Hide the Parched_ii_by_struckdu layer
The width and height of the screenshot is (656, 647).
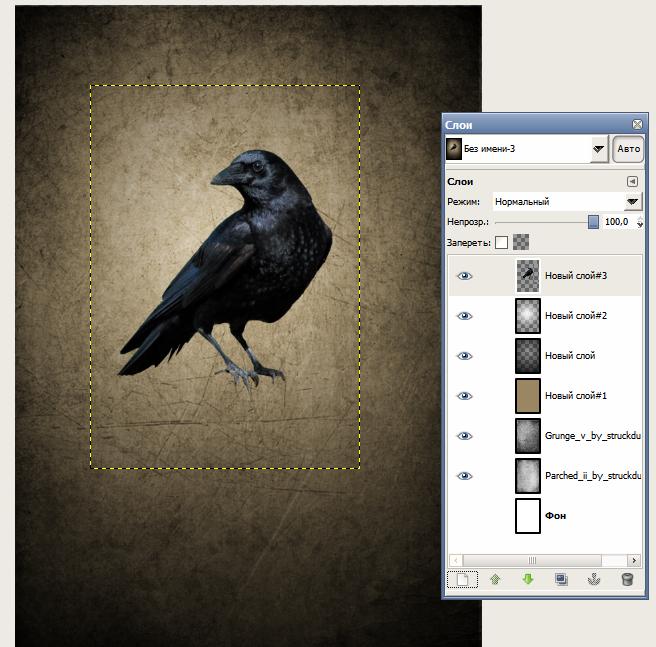pyautogui.click(x=464, y=476)
